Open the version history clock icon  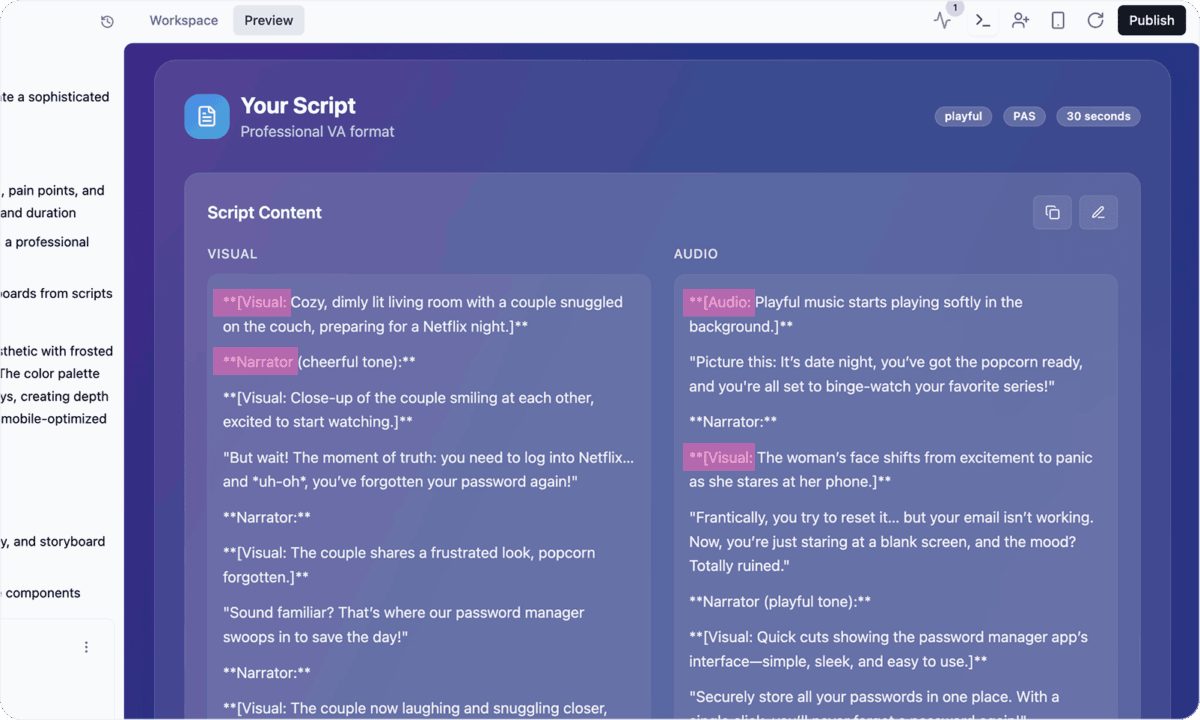point(107,21)
